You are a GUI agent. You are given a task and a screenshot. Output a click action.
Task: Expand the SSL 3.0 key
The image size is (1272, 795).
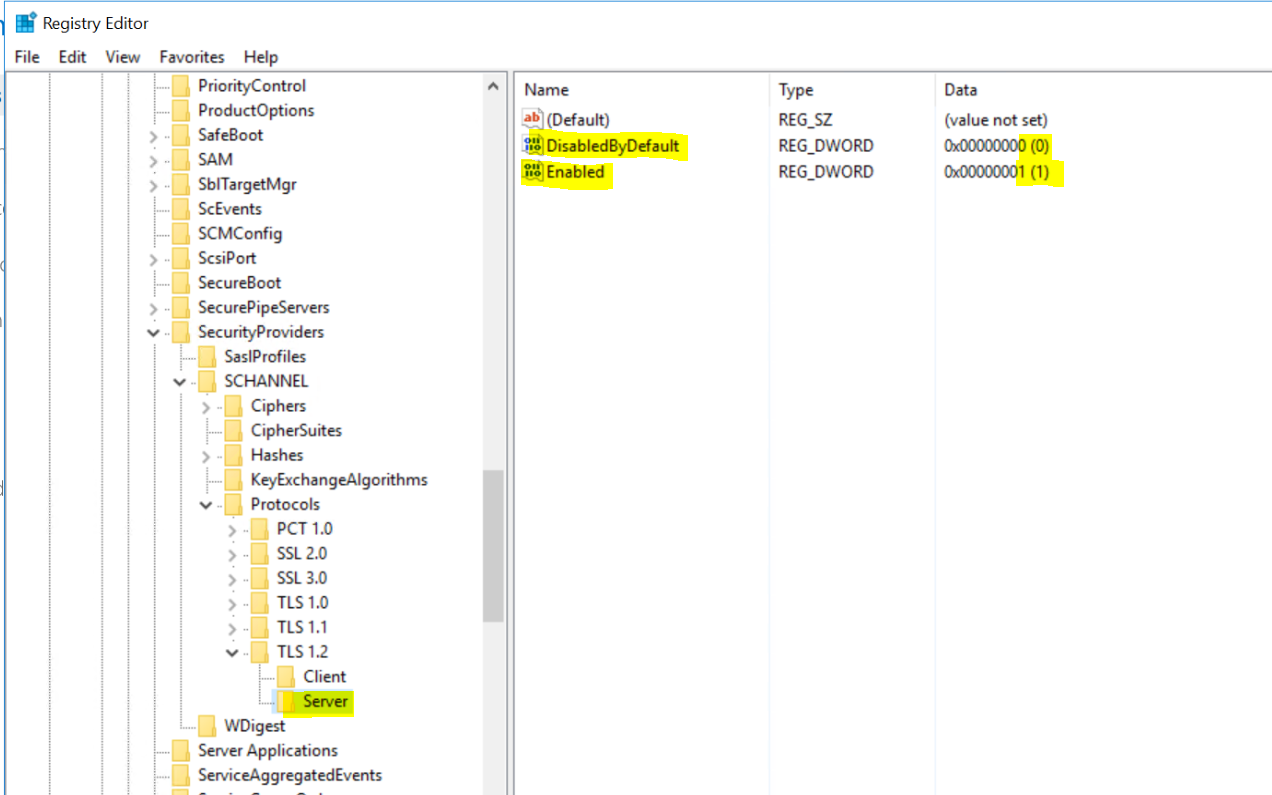click(232, 579)
